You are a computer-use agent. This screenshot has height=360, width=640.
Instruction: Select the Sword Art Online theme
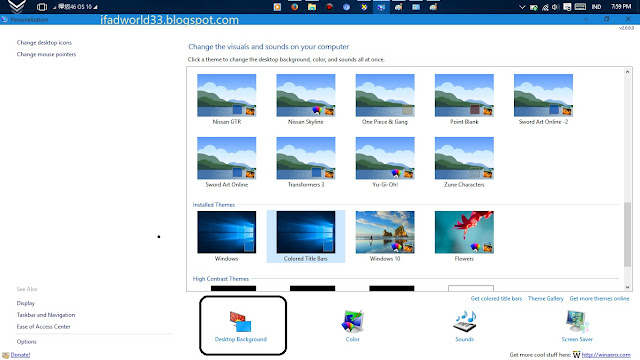click(x=227, y=162)
